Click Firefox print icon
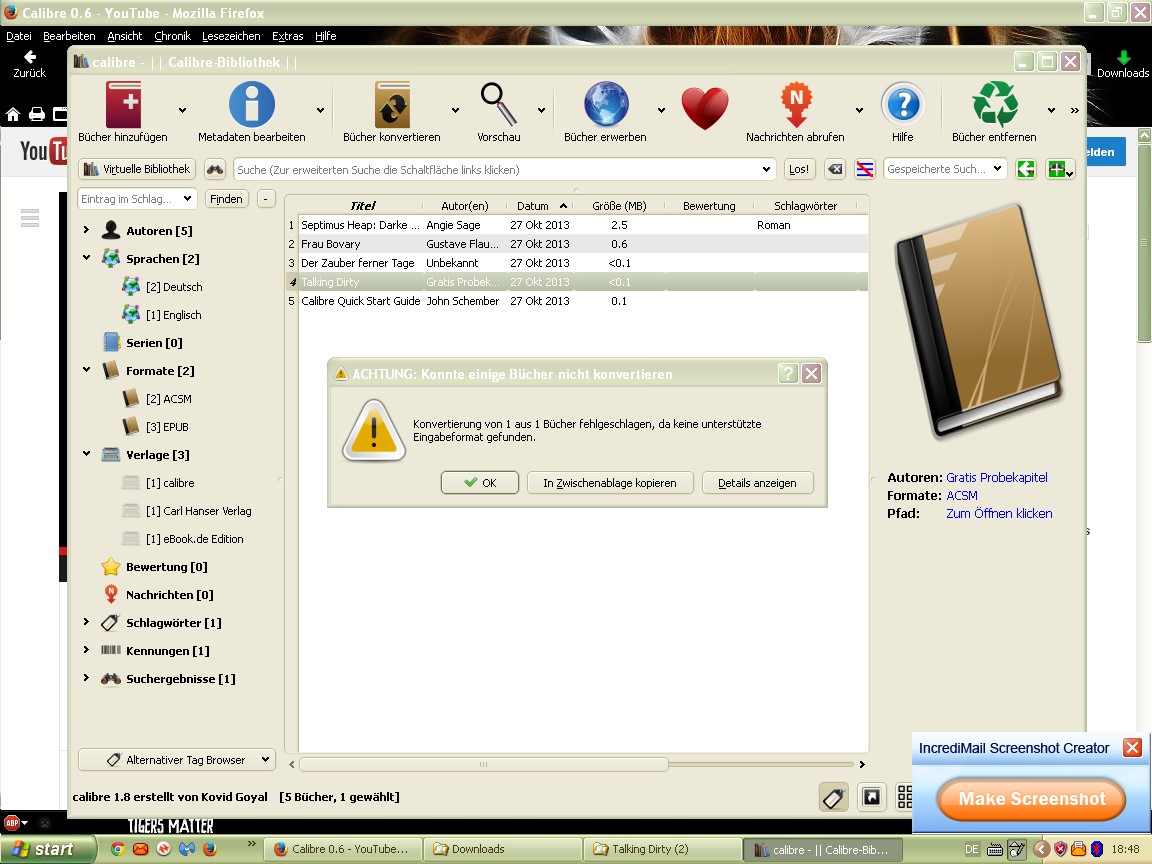This screenshot has width=1152, height=864. coord(37,114)
